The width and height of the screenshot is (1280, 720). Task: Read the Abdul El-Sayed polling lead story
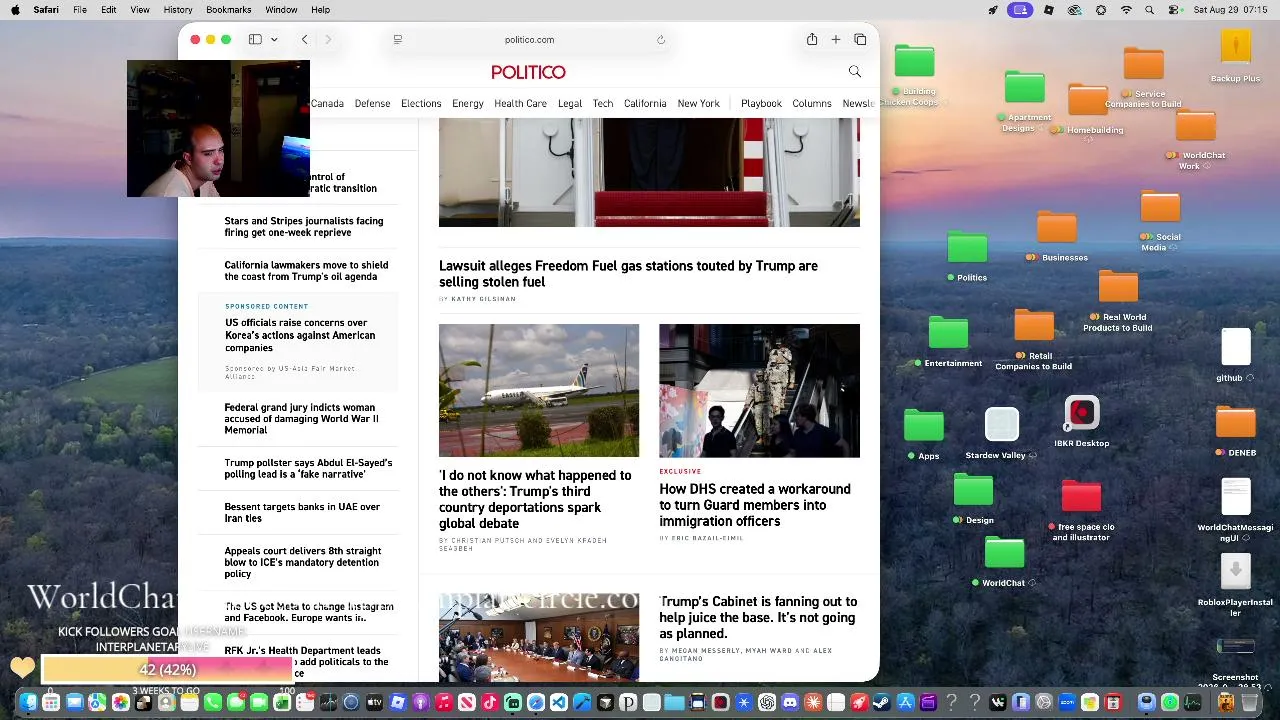click(x=308, y=468)
